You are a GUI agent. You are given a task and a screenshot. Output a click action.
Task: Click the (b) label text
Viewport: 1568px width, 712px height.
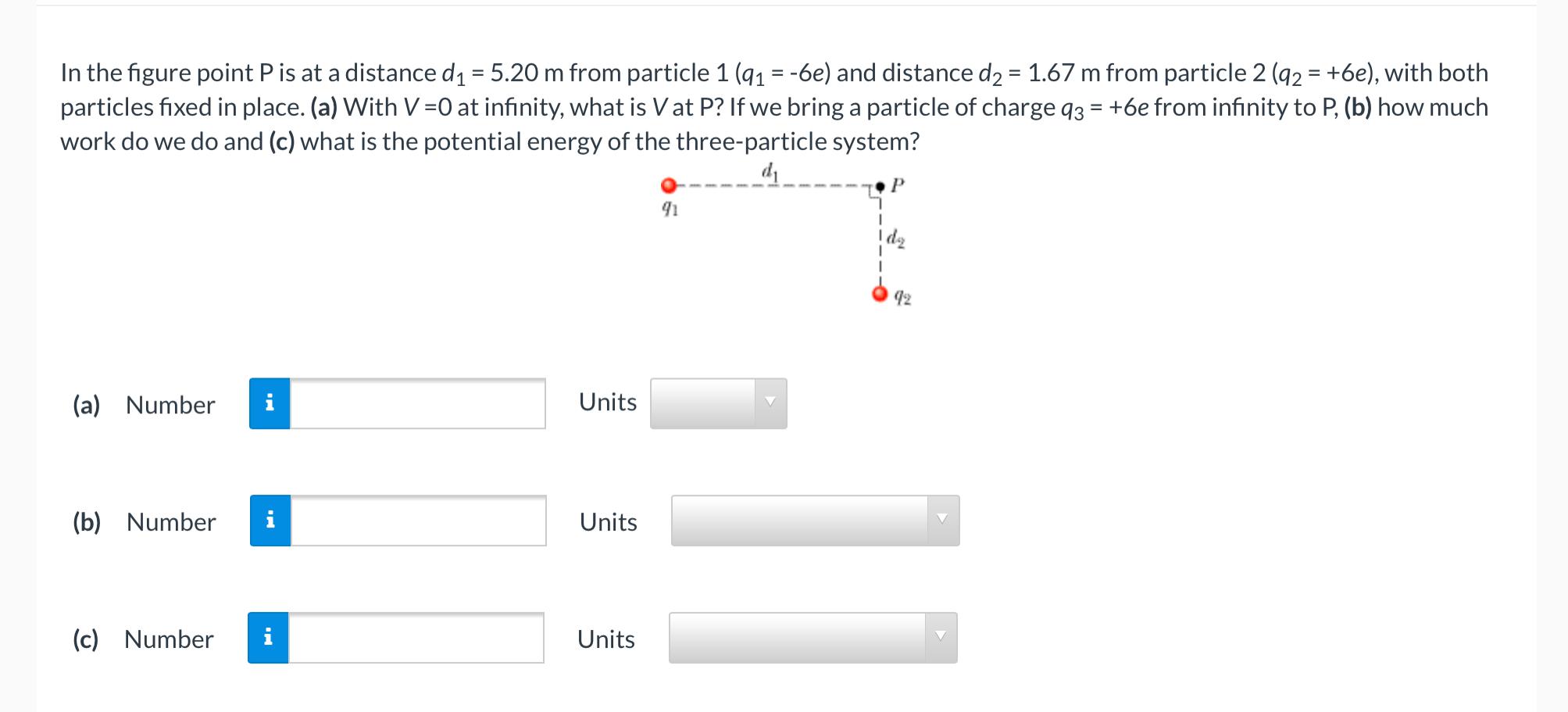click(x=87, y=522)
